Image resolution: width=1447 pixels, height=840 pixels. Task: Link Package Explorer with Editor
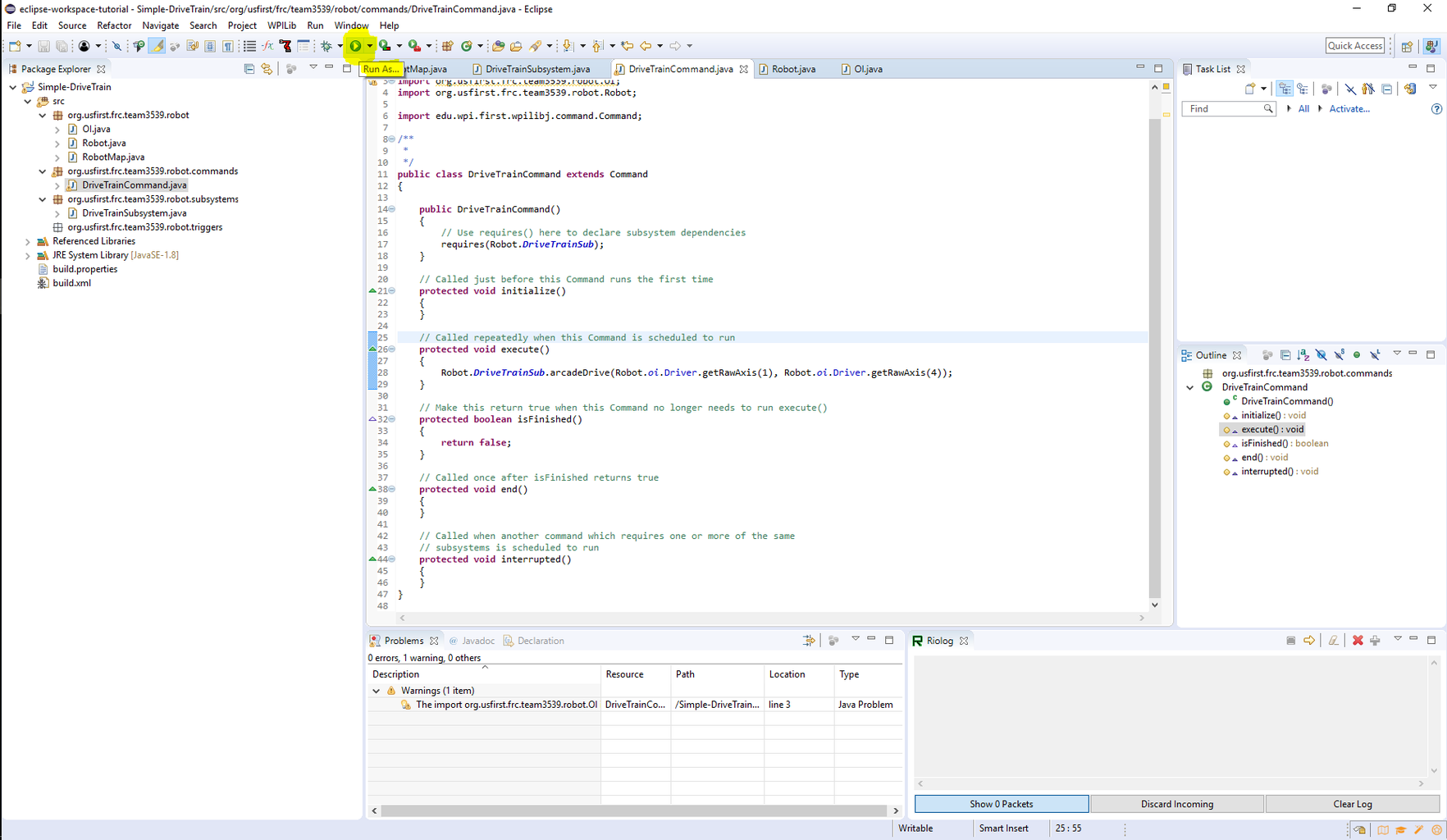[267, 69]
